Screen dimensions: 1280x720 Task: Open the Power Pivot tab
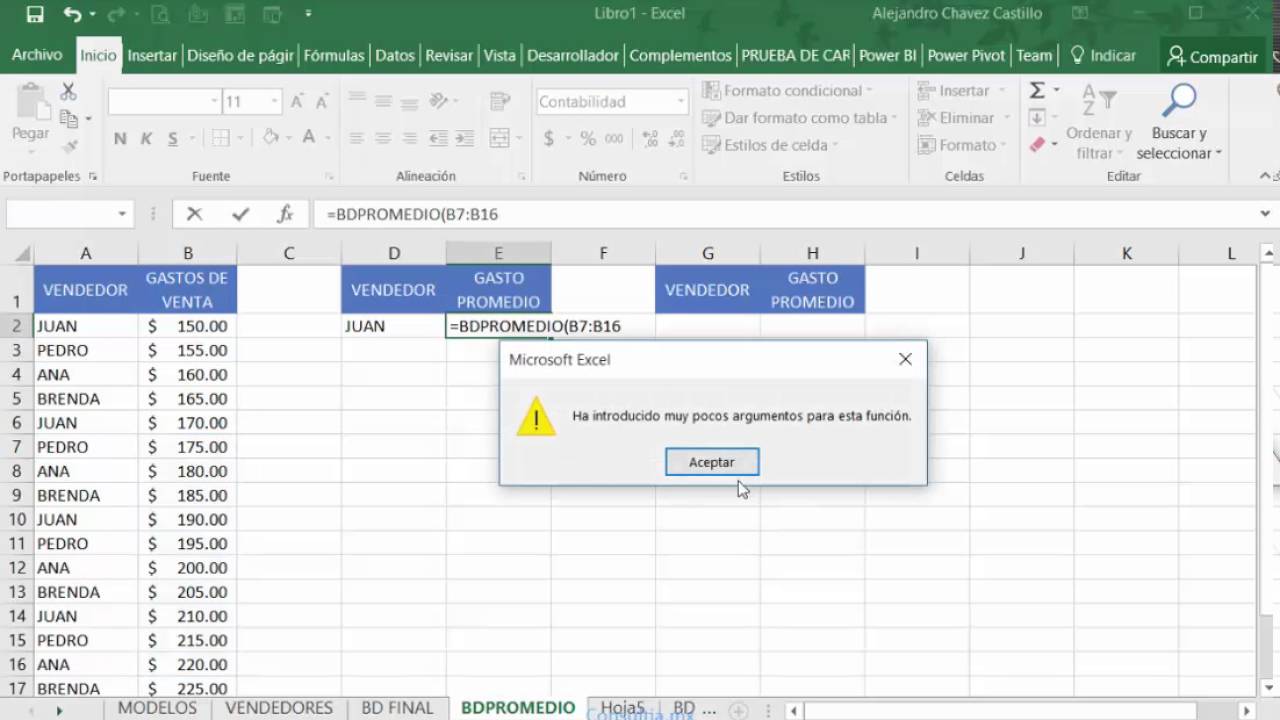point(966,56)
